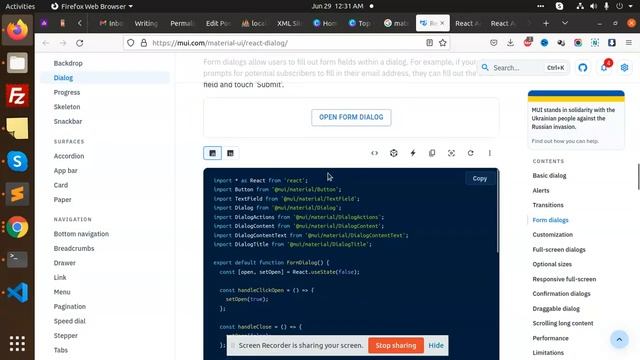The image size is (640, 360).
Task: Open the Pocket save icon
Action: click(493, 43)
